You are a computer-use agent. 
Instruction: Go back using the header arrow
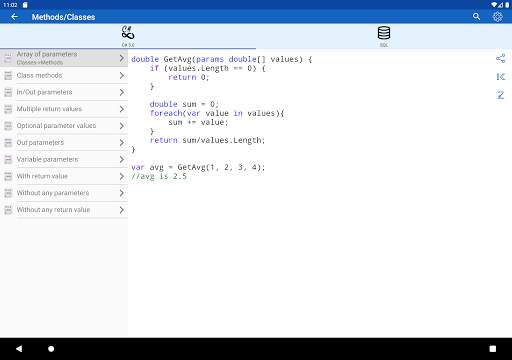pyautogui.click(x=14, y=17)
